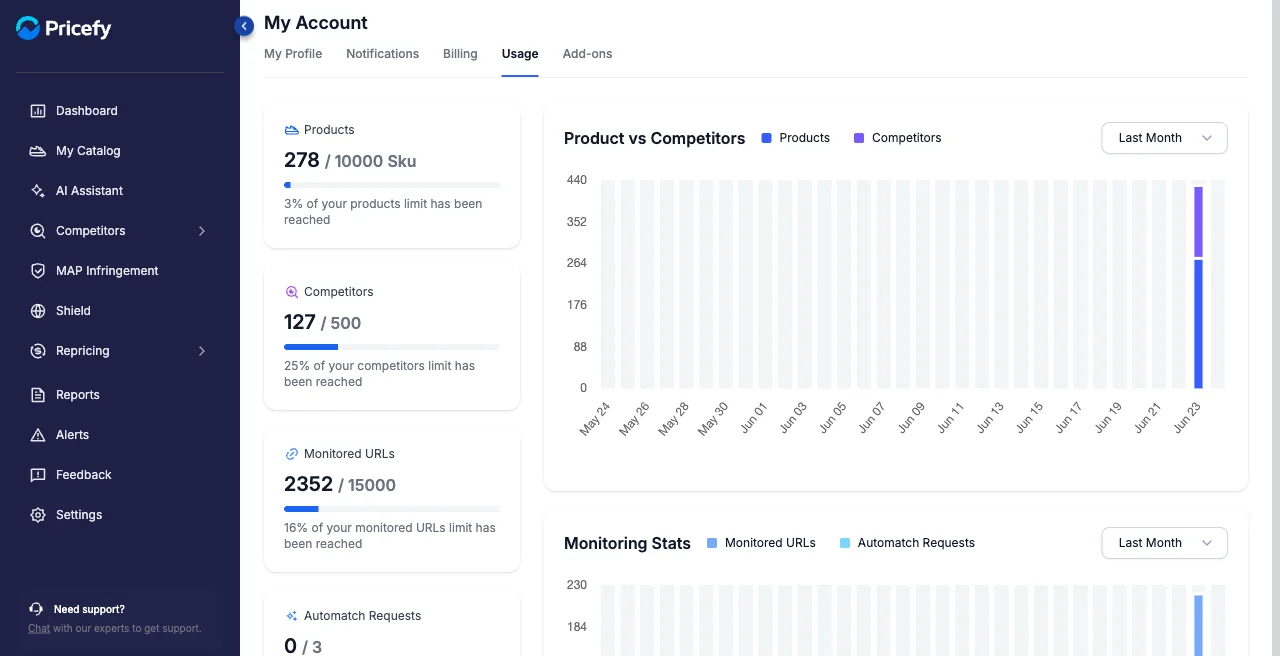Viewport: 1280px width, 656px height.
Task: Click the '278 / 10000 Sku' value
Action: [350, 160]
